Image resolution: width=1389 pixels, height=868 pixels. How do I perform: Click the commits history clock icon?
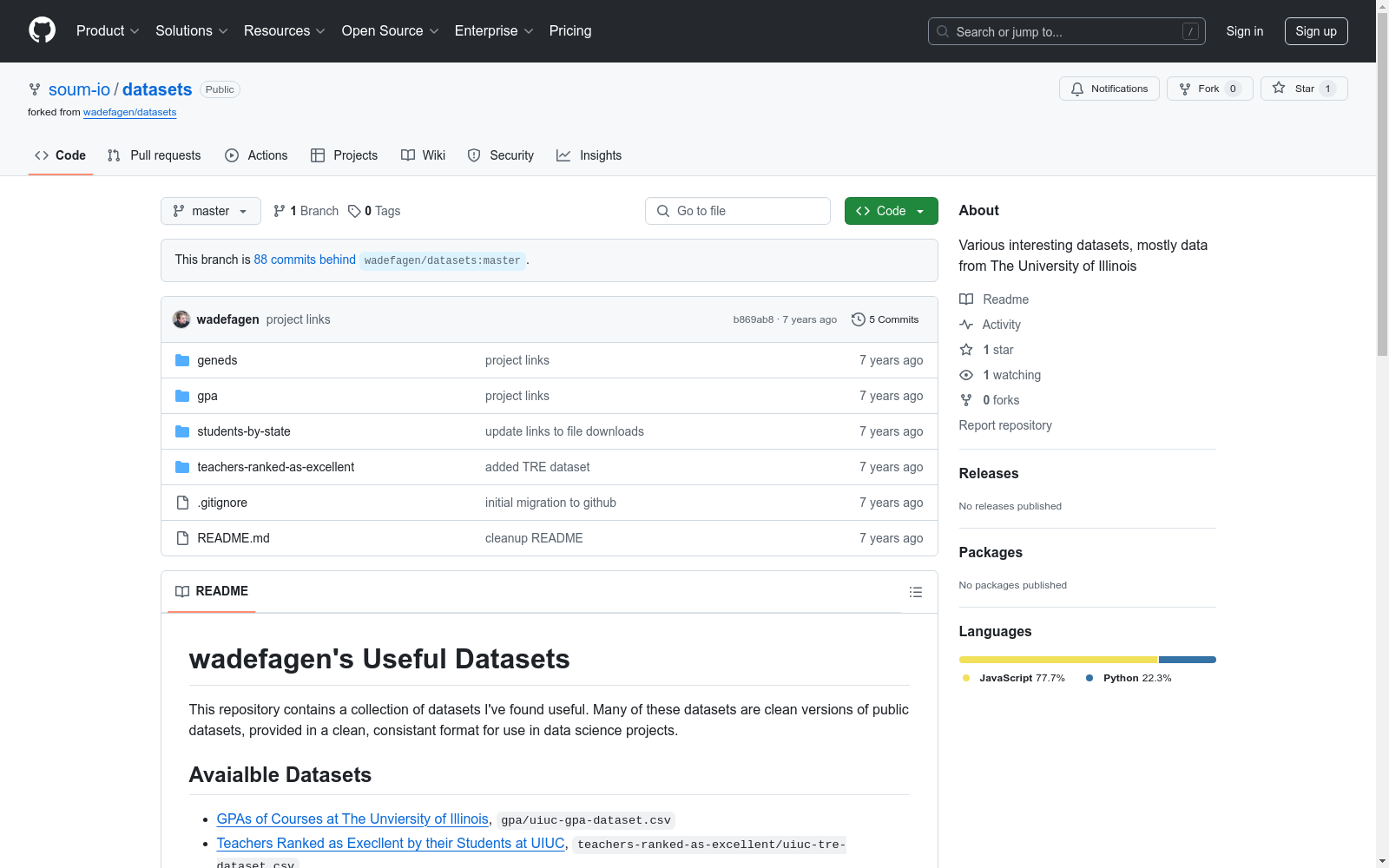858,319
